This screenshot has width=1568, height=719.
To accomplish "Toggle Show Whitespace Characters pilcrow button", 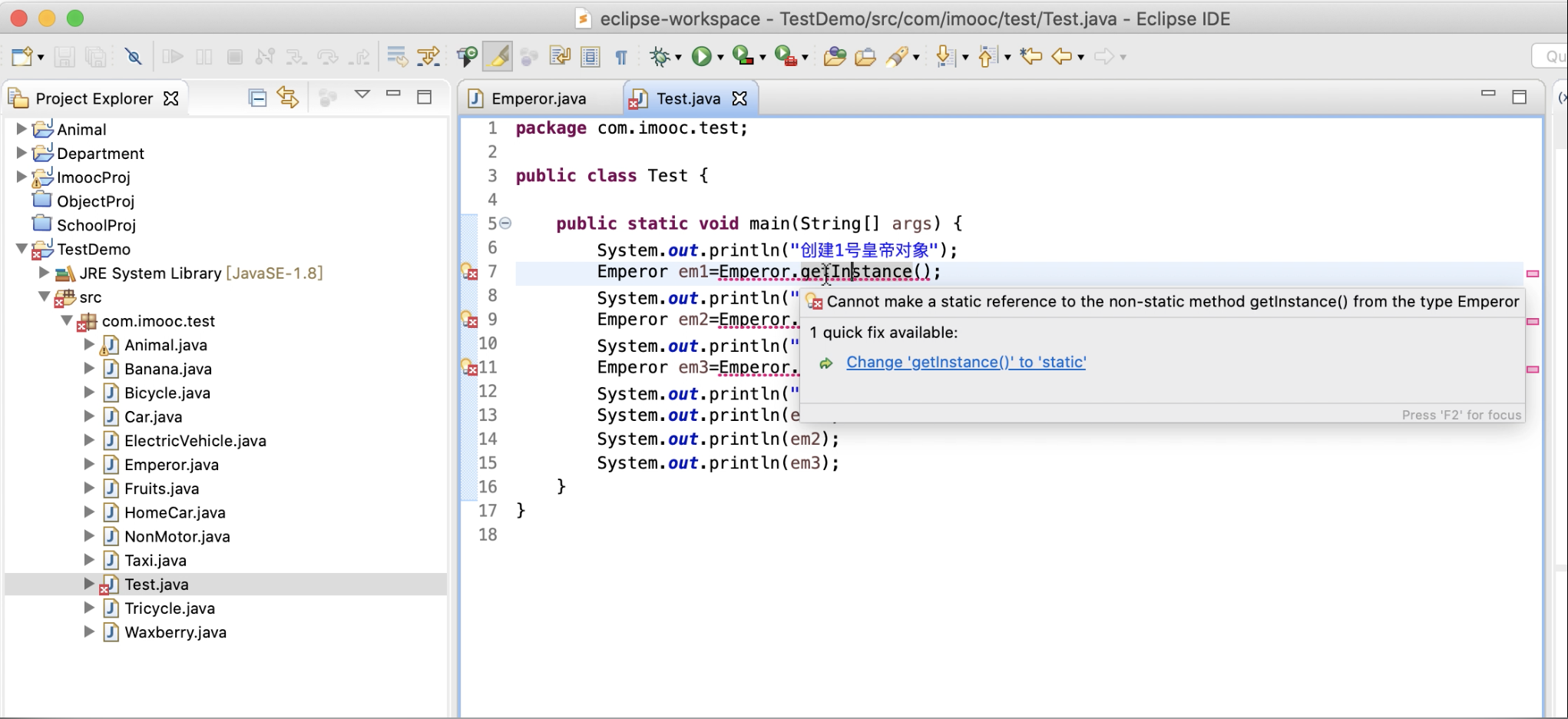I will click(x=621, y=56).
